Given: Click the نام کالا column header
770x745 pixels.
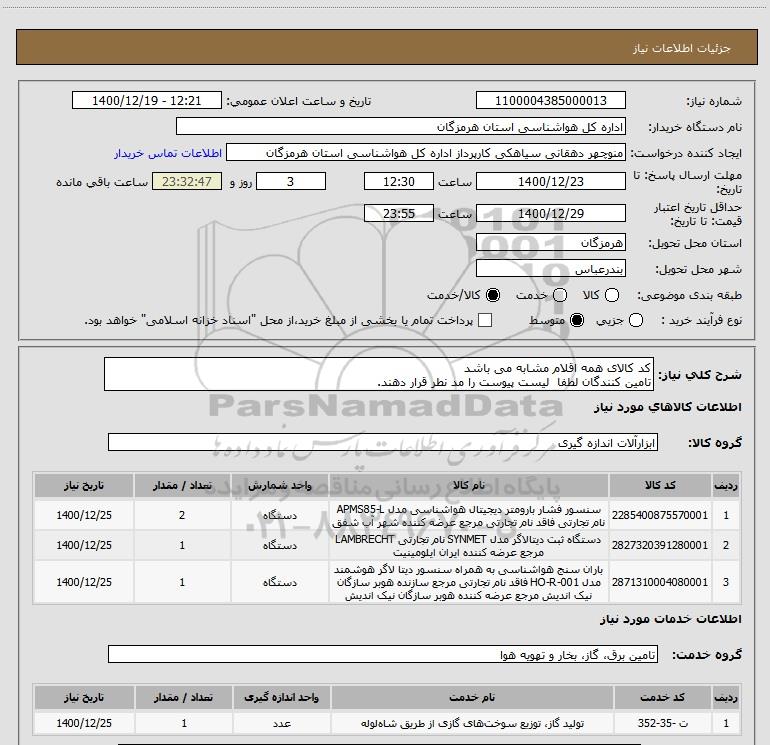Looking at the screenshot, I should (468, 485).
